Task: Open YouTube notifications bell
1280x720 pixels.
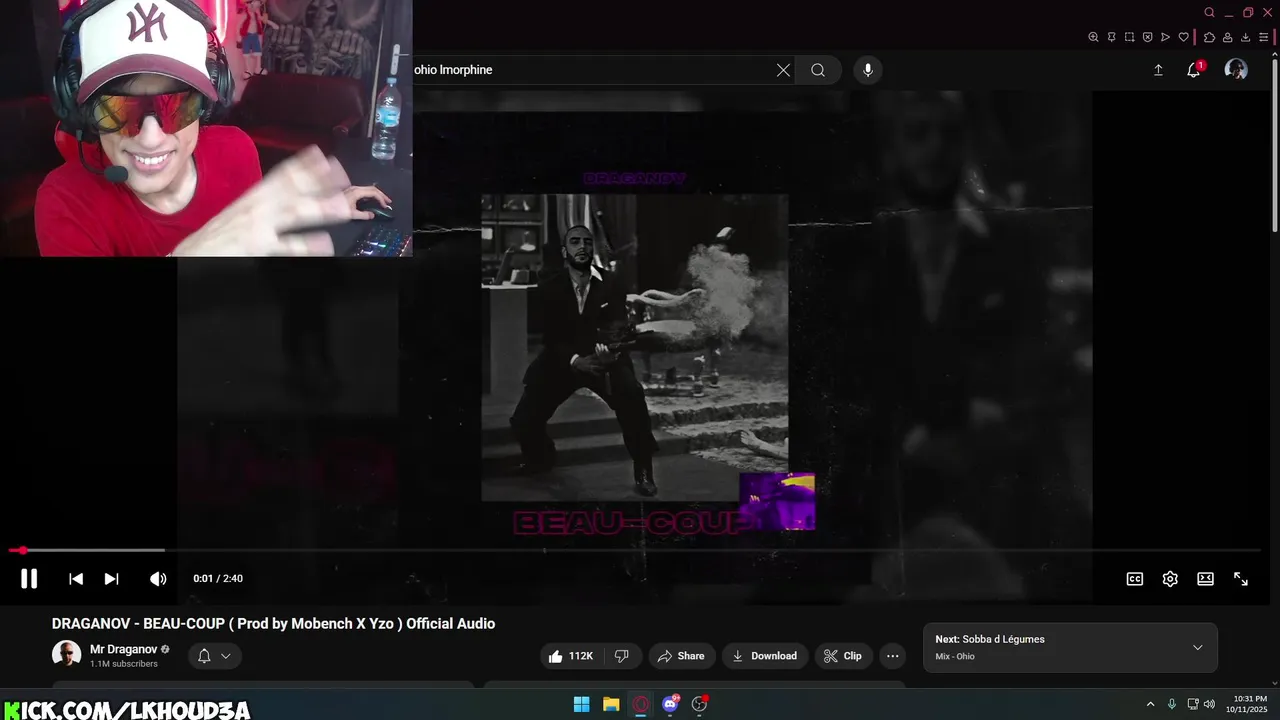Action: pyautogui.click(x=1193, y=70)
